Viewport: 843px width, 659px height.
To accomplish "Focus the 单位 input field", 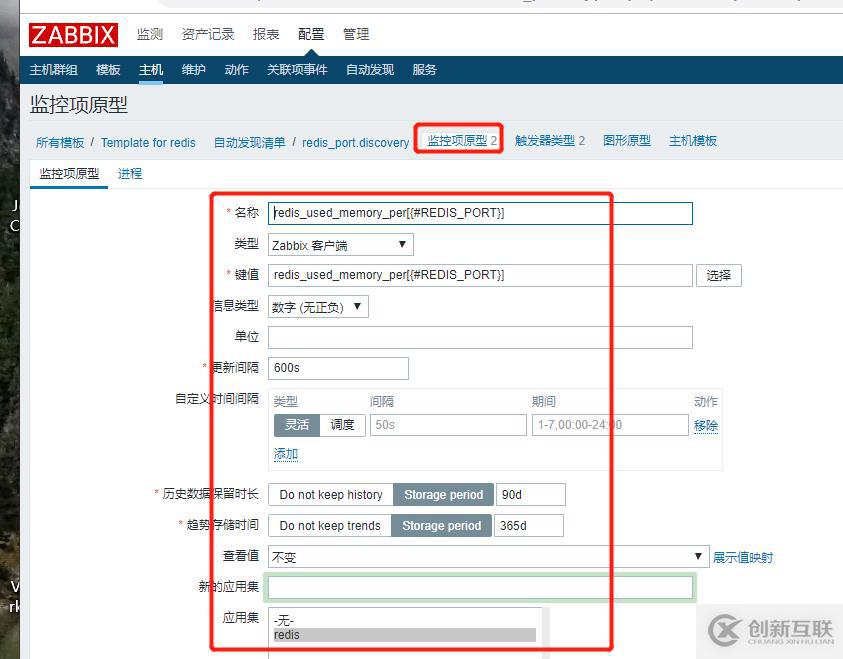I will point(480,338).
